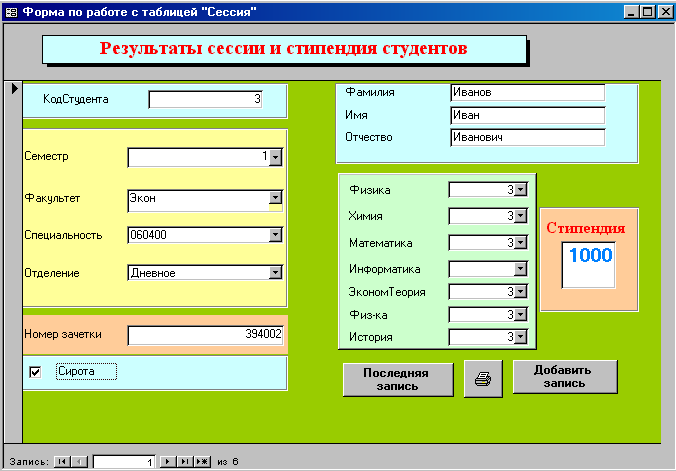Maximize the form window
676x471 pixels.
[648, 12]
